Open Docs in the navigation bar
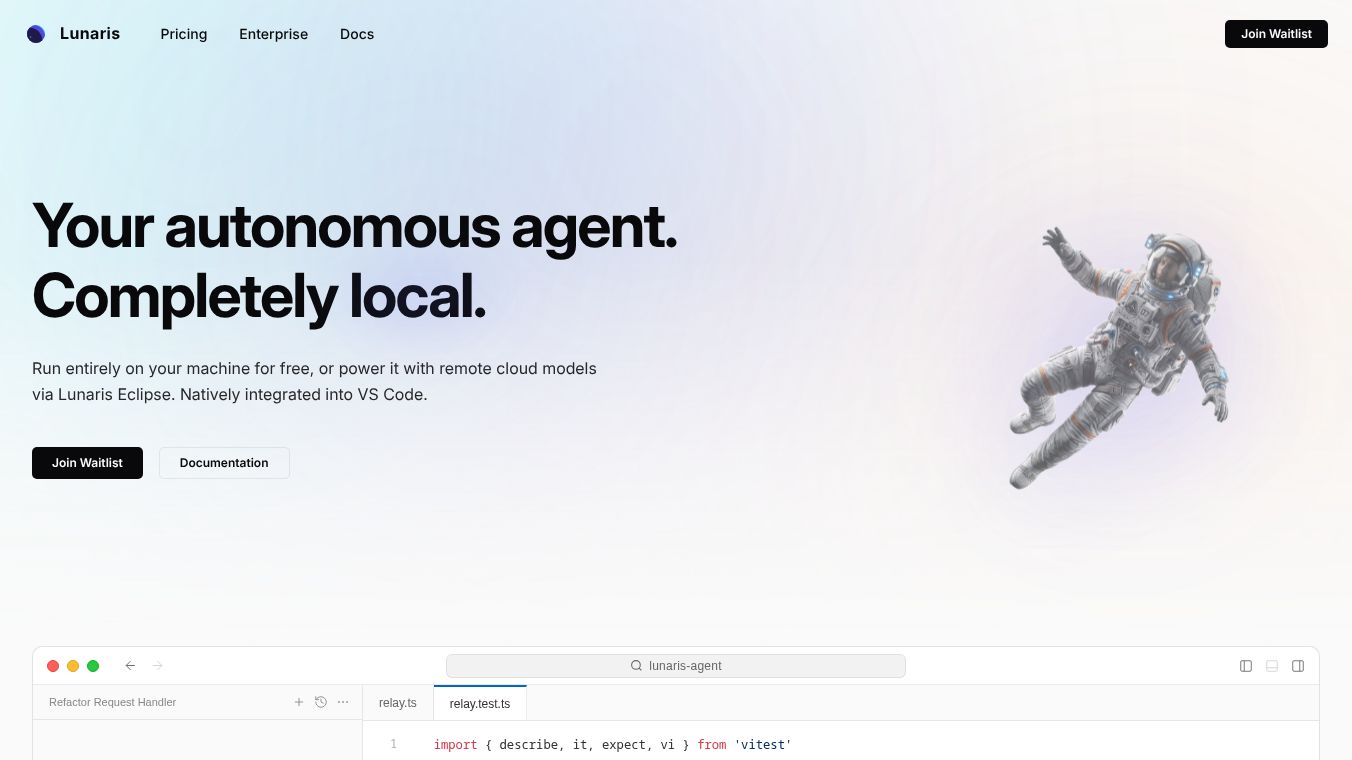 [x=357, y=34]
